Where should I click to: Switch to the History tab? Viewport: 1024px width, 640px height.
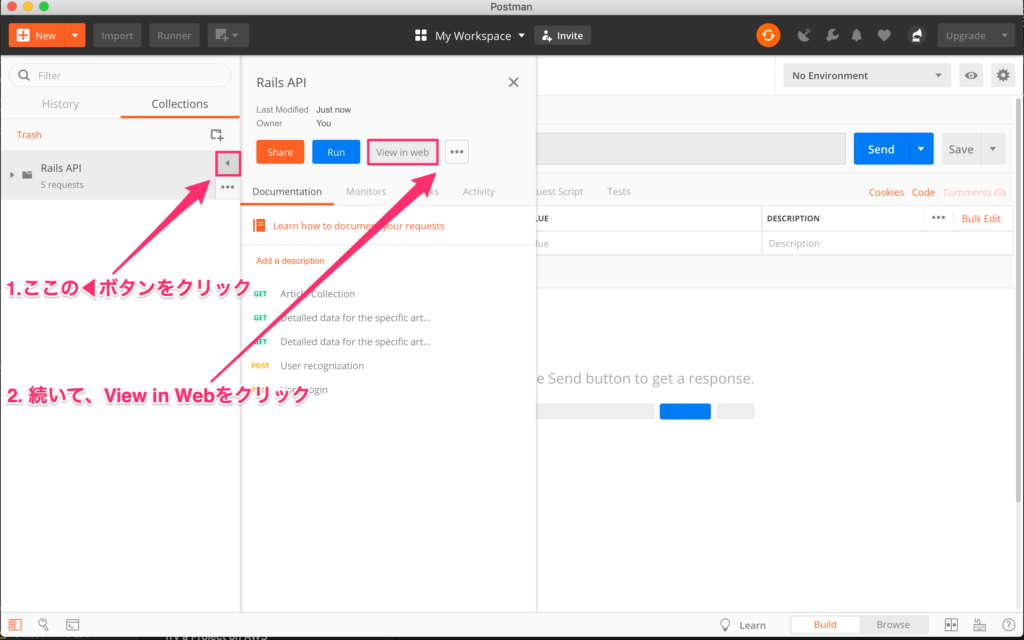tap(60, 104)
